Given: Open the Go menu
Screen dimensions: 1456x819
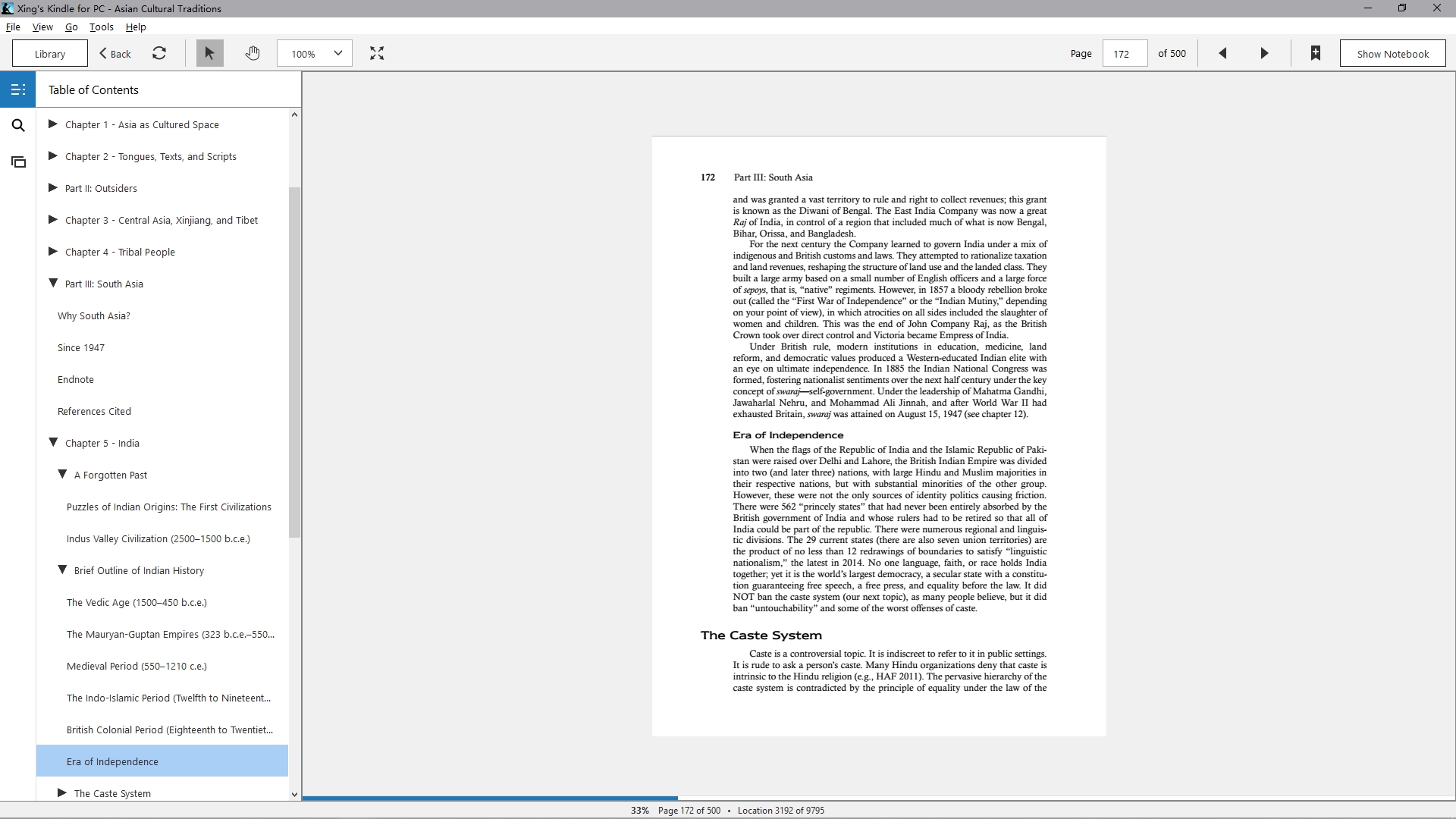Looking at the screenshot, I should tap(71, 27).
